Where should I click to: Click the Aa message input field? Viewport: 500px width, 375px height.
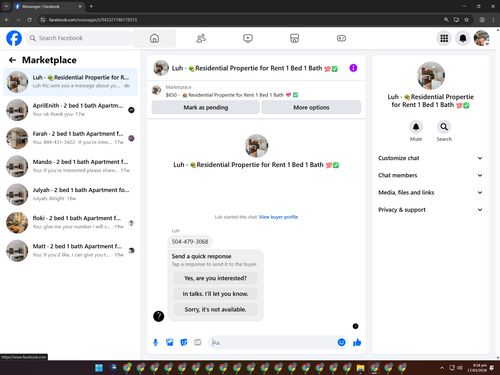[273, 342]
